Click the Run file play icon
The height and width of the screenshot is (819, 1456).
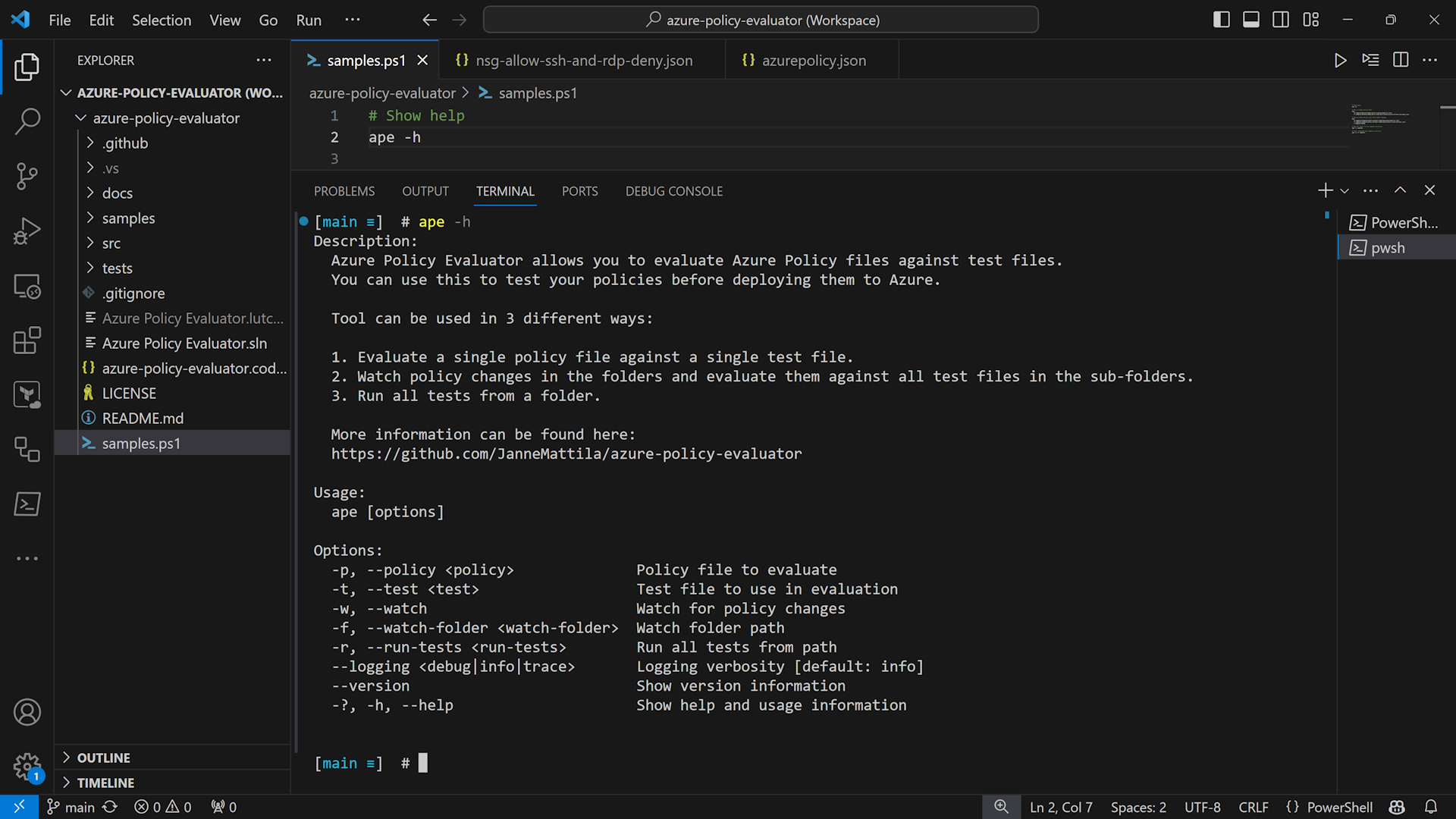(1341, 60)
